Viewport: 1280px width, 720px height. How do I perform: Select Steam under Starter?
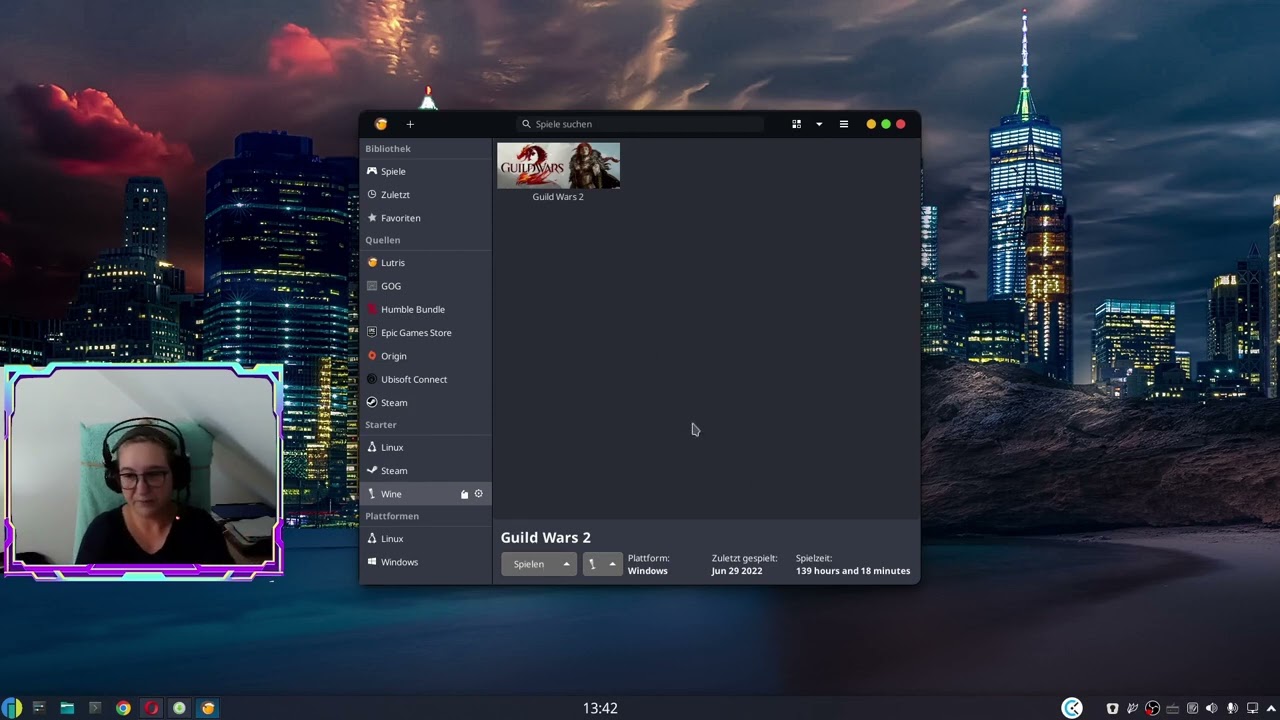coord(426,471)
